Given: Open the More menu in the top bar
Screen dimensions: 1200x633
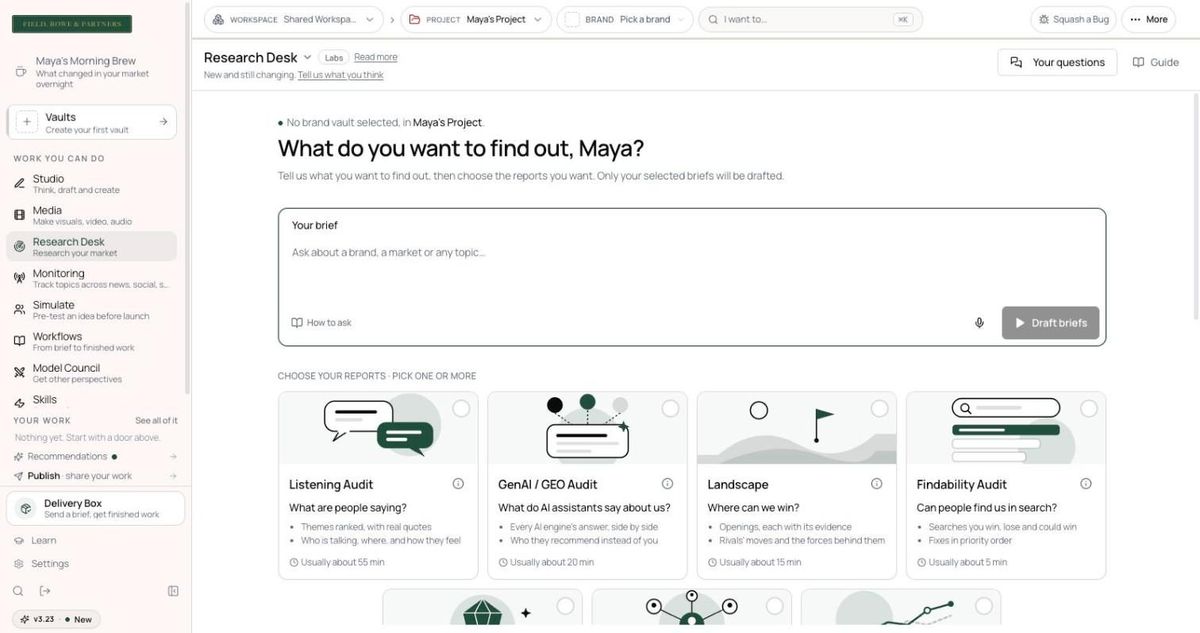Looking at the screenshot, I should tap(1148, 19).
